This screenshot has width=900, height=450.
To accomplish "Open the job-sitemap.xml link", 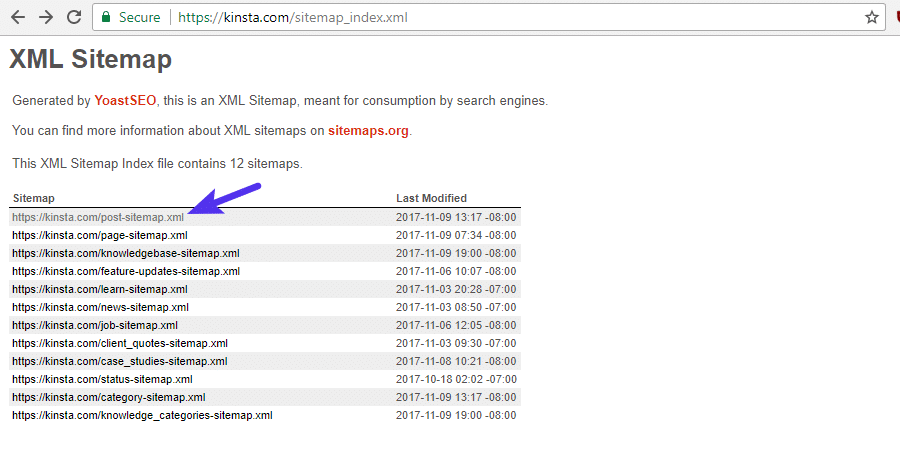I will click(95, 325).
